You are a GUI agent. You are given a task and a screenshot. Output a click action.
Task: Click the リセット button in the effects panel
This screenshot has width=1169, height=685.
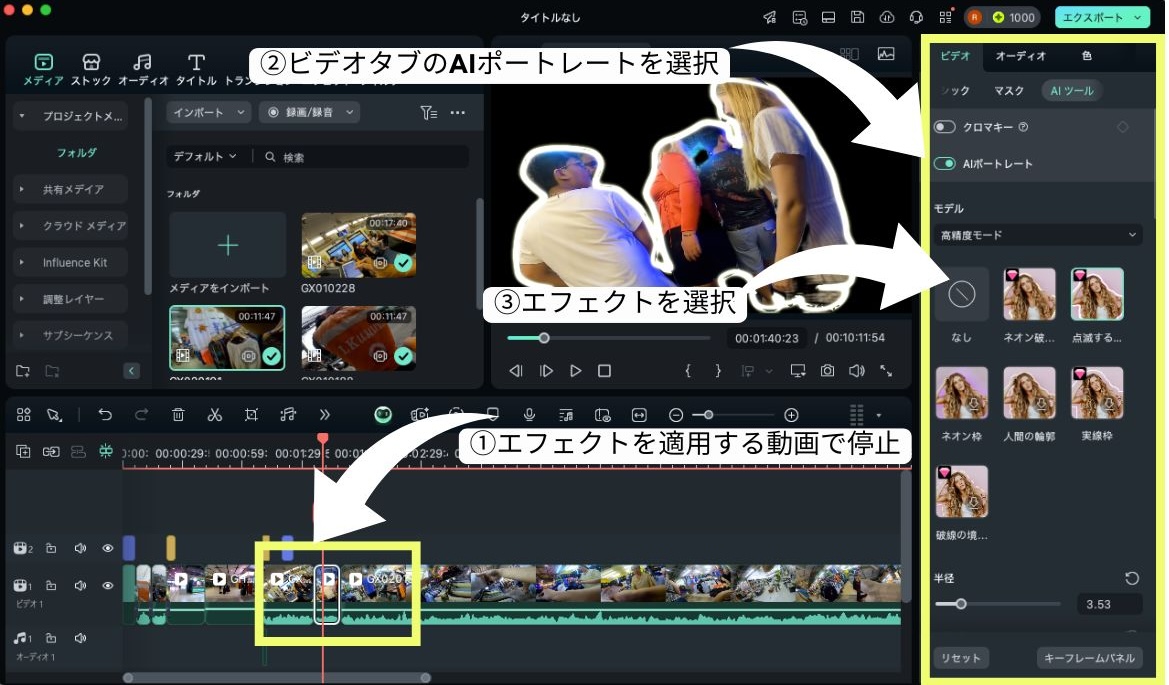pos(960,657)
